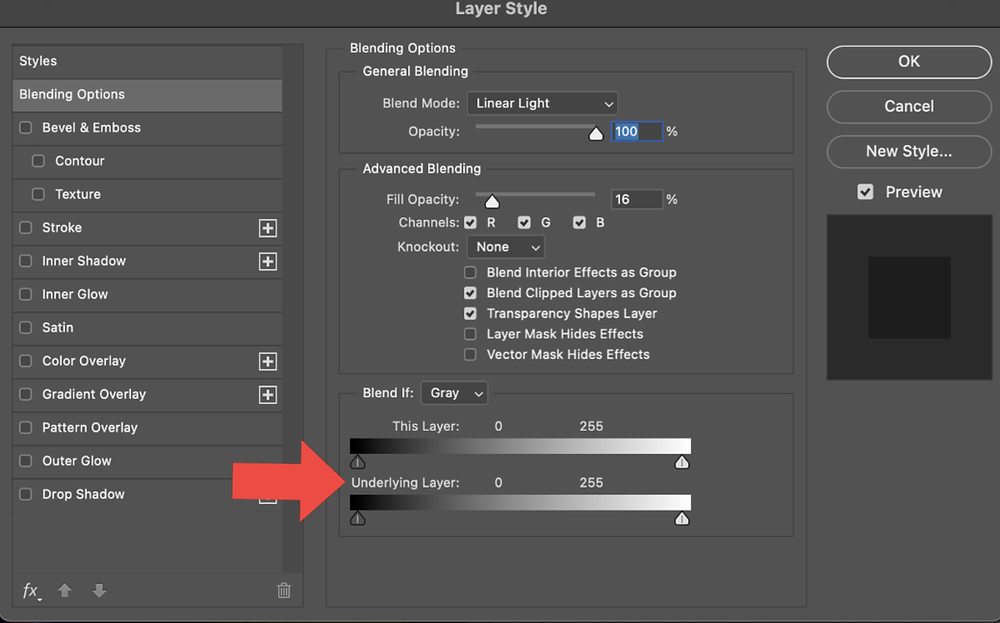Viewport: 1000px width, 623px height.
Task: Click the Fill Opacity value field
Action: tap(636, 200)
